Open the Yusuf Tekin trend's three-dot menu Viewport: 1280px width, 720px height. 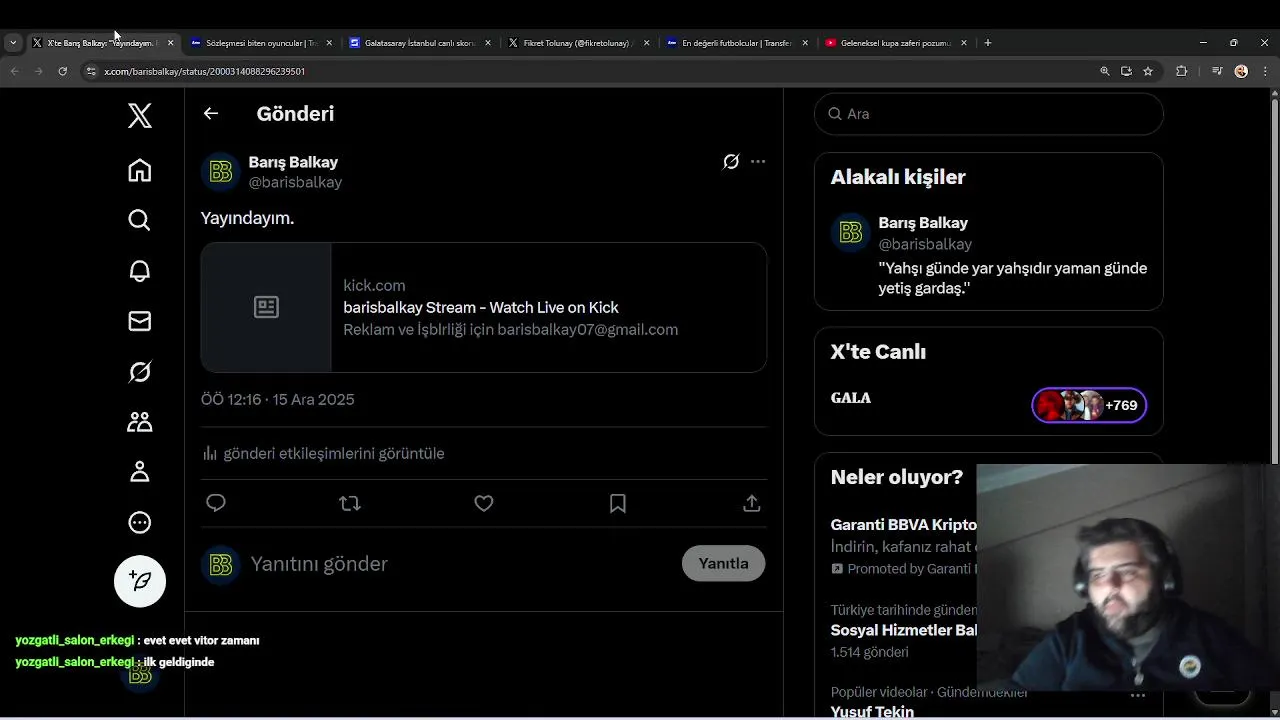pos(1138,694)
